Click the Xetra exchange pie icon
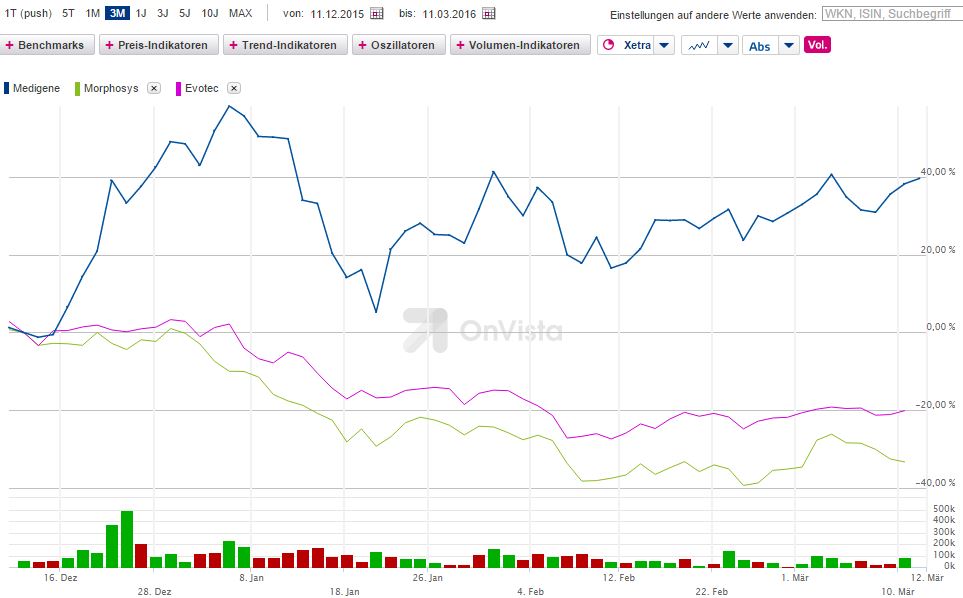 609,45
